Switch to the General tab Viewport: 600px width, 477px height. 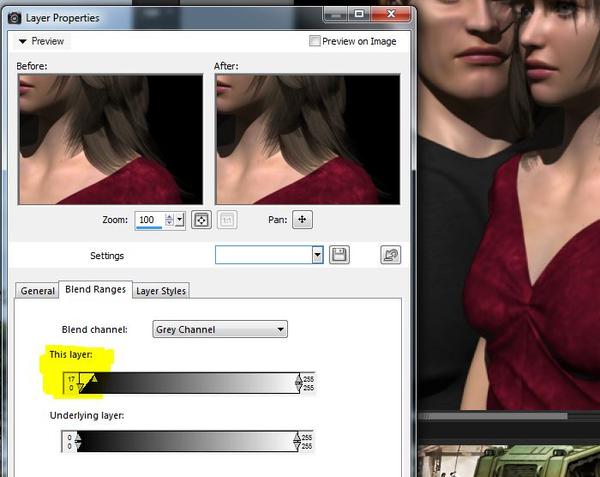(37, 291)
